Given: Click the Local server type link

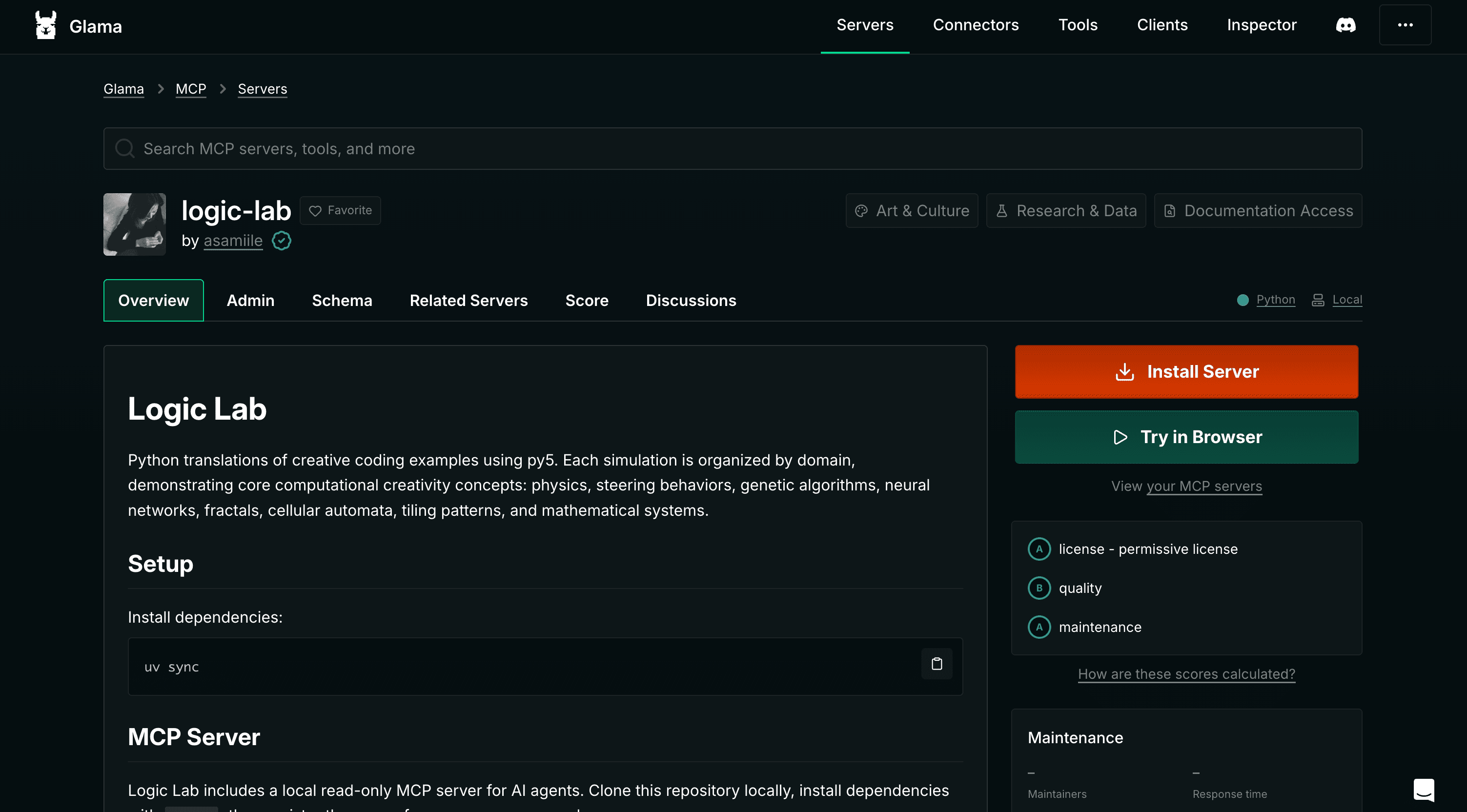Looking at the screenshot, I should [1347, 300].
